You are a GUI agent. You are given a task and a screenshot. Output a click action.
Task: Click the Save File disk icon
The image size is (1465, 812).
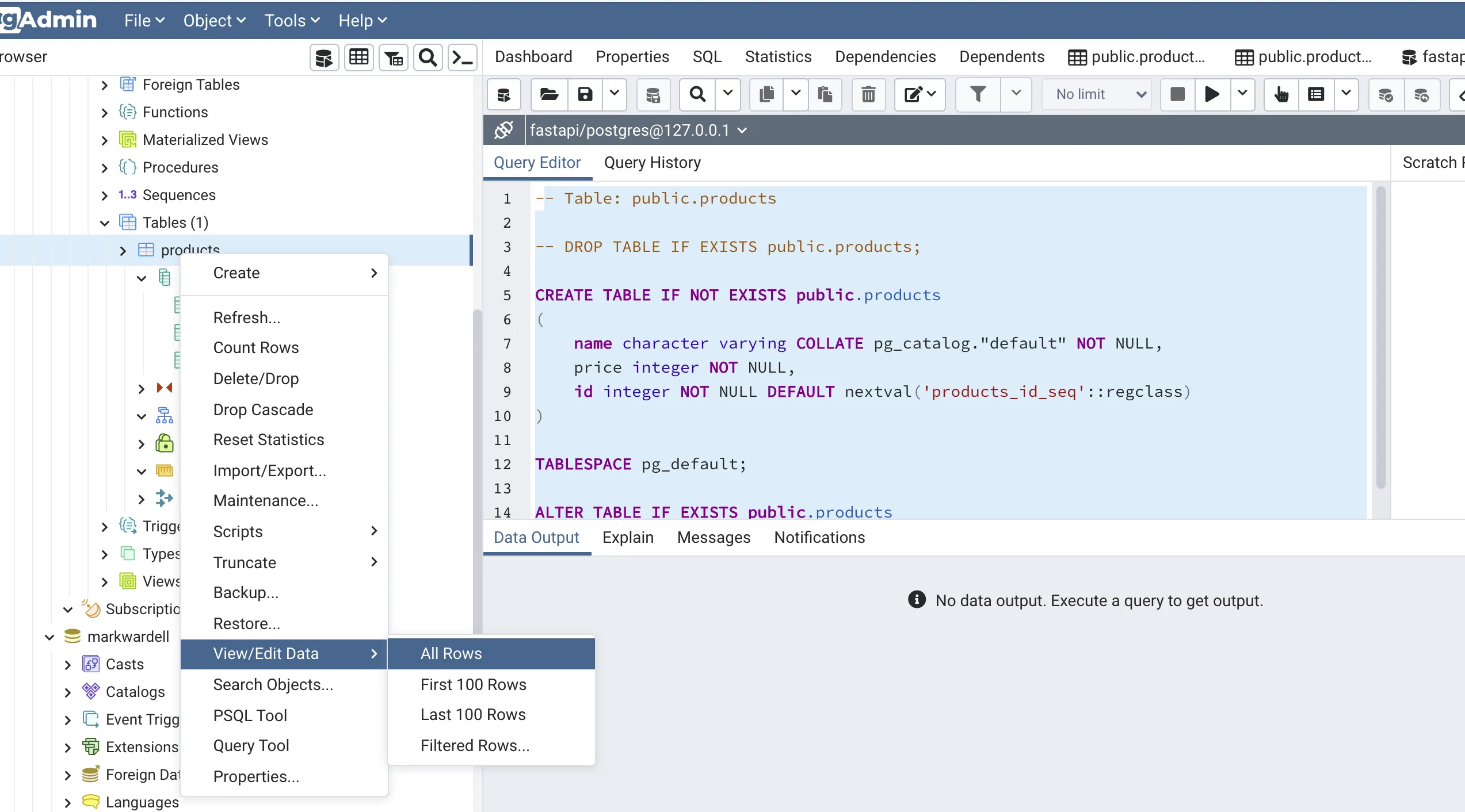(585, 94)
